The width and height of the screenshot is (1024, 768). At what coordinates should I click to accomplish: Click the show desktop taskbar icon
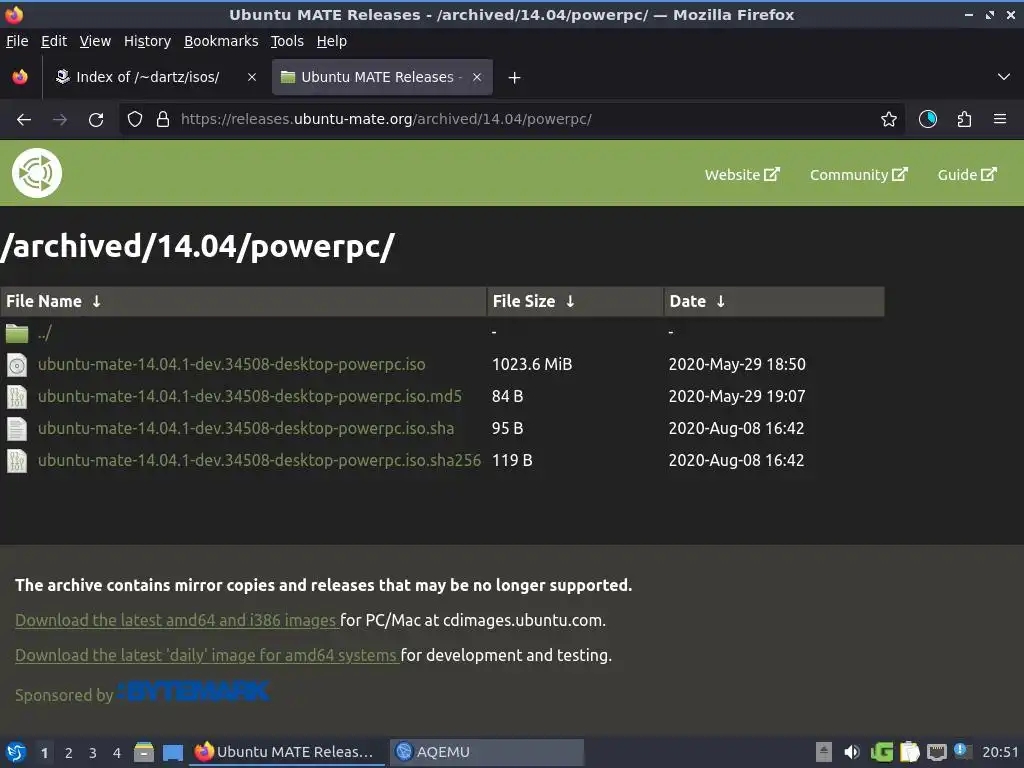(172, 753)
